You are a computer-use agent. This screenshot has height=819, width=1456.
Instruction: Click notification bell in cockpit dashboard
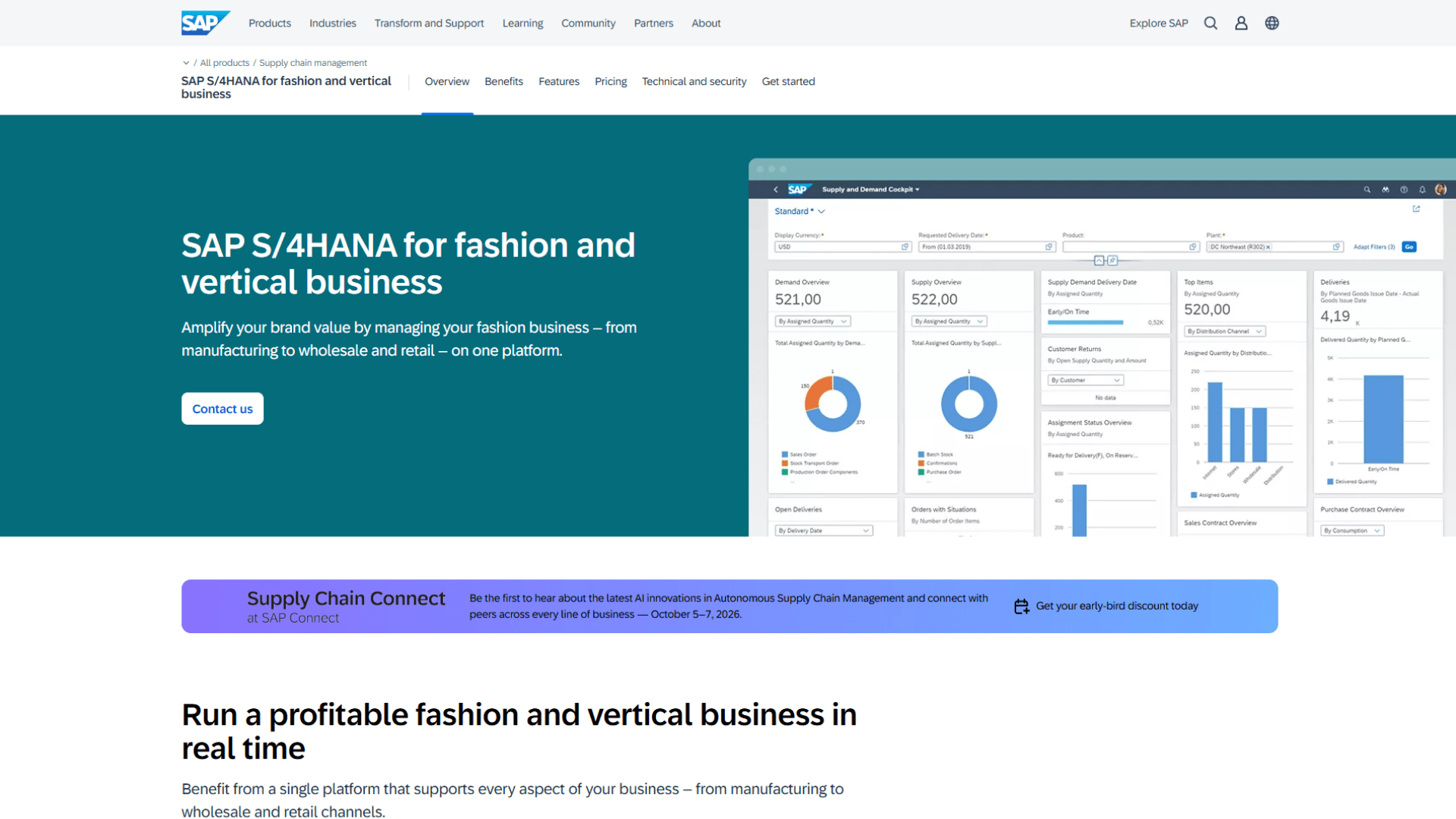tap(1423, 190)
